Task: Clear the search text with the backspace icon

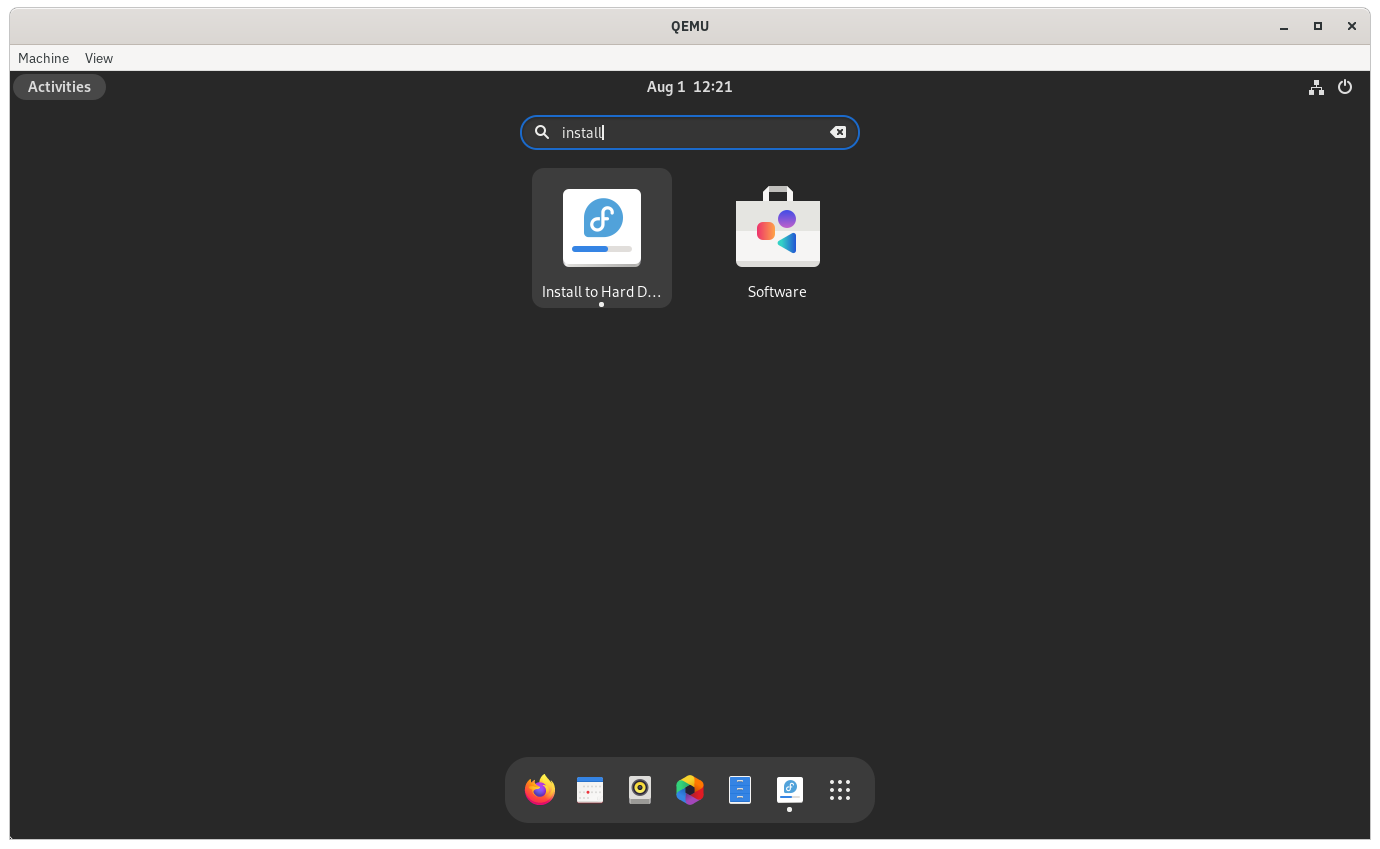Action: click(838, 132)
